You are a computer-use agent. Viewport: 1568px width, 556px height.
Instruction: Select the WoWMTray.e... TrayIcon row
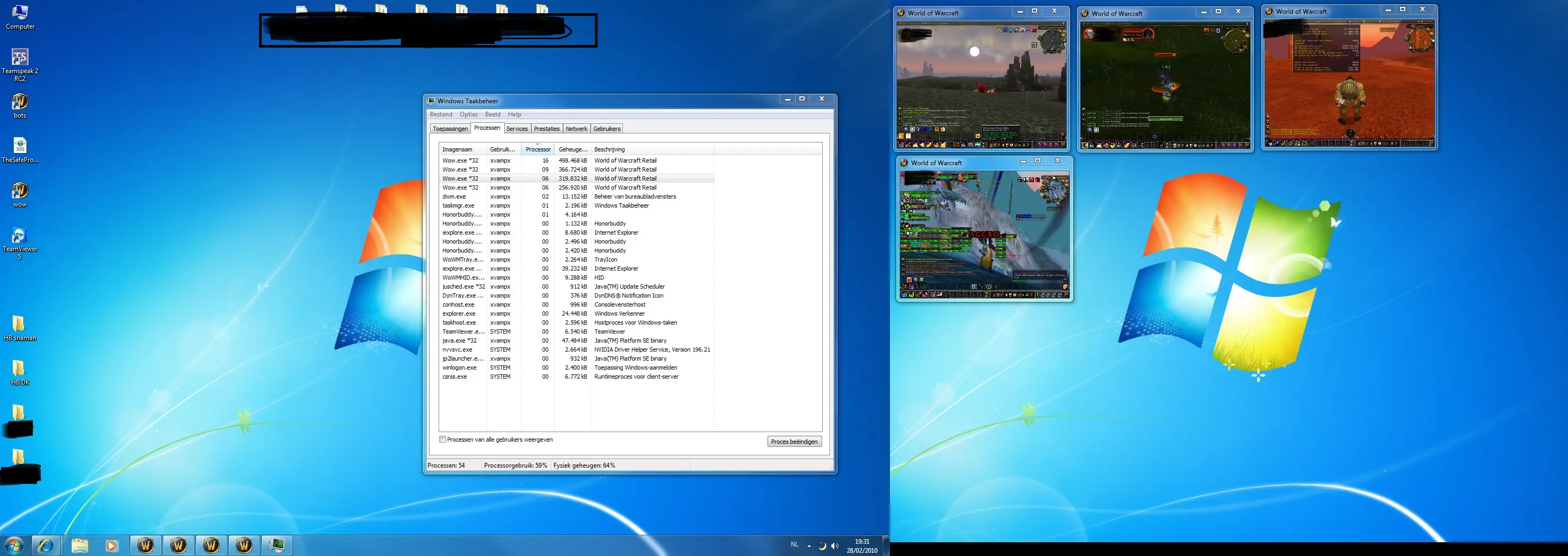click(x=576, y=260)
